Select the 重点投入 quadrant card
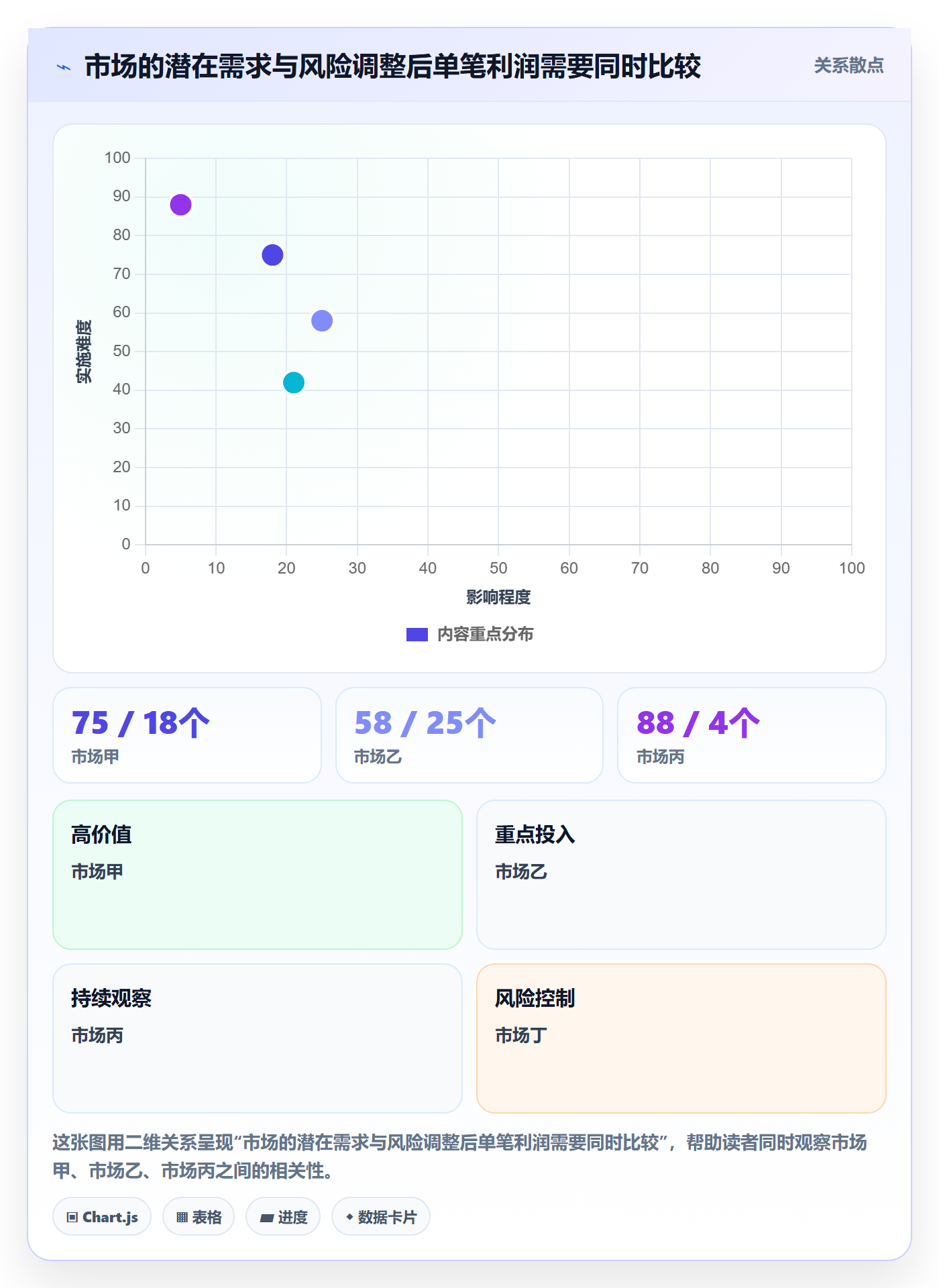 click(x=681, y=875)
